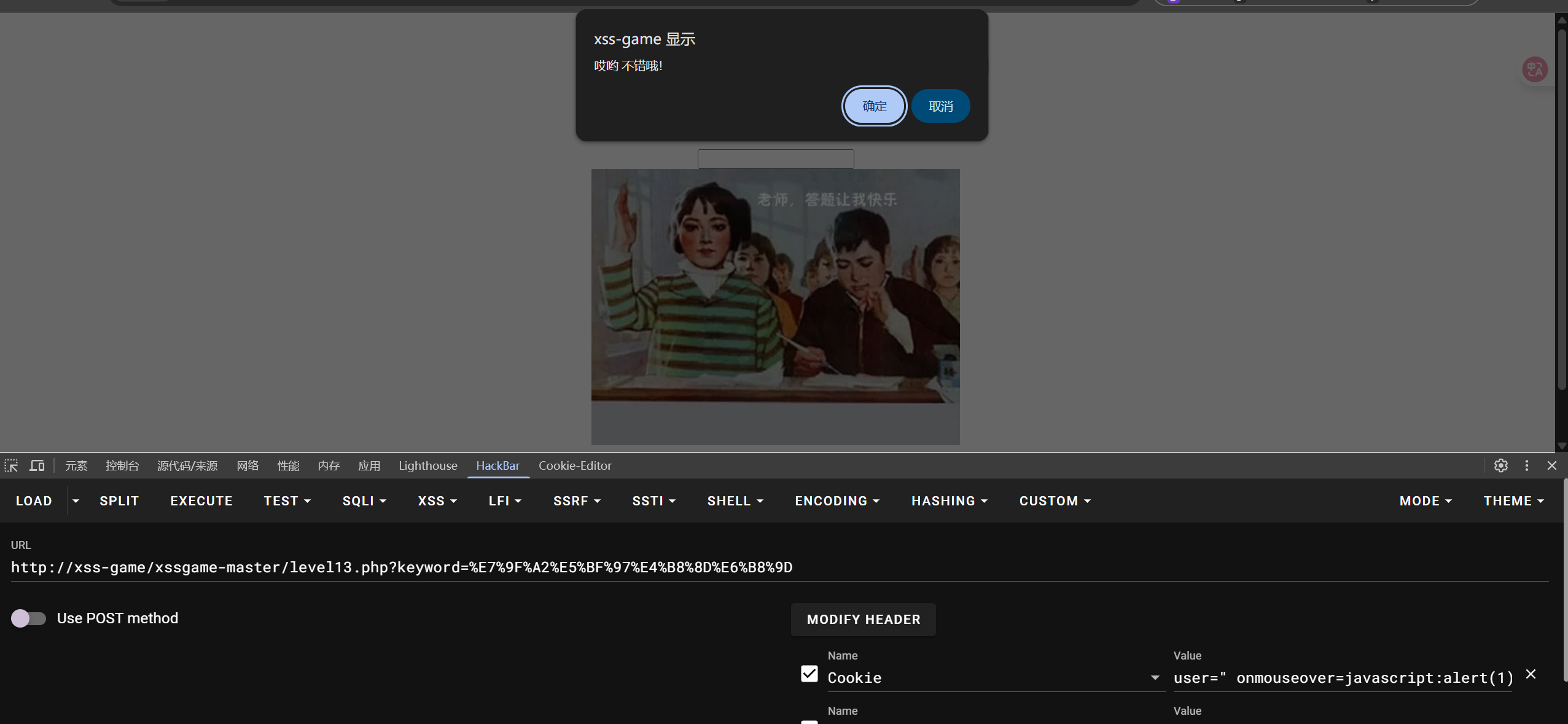Click the red translate extension icon
The width and height of the screenshot is (1568, 724).
(1534, 69)
